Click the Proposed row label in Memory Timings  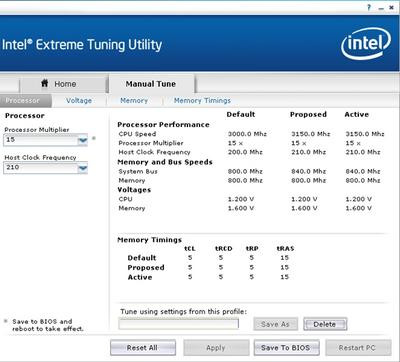click(x=146, y=267)
